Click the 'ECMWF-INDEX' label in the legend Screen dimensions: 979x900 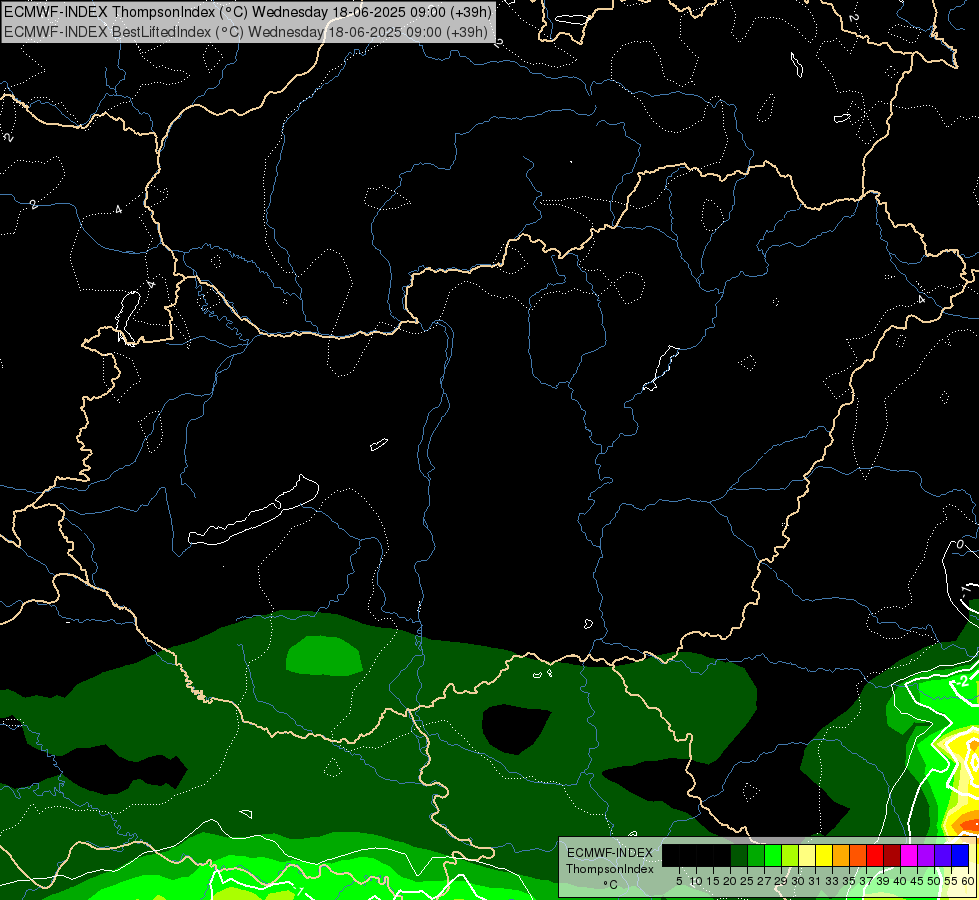[610, 853]
